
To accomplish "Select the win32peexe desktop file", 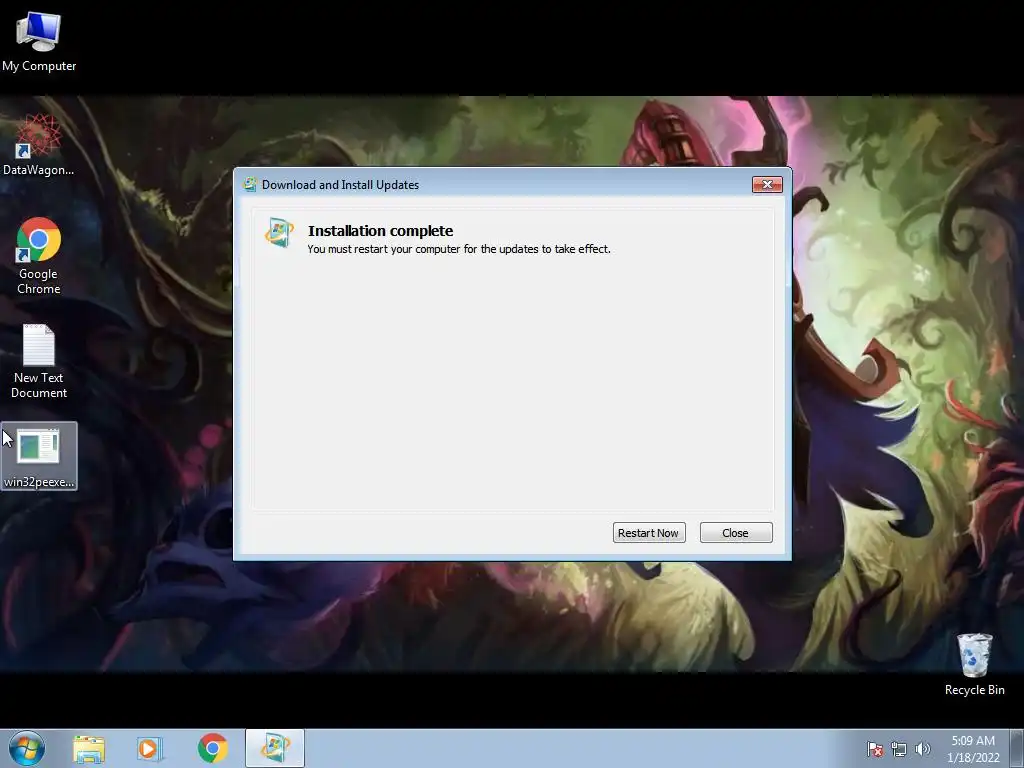I will (39, 456).
